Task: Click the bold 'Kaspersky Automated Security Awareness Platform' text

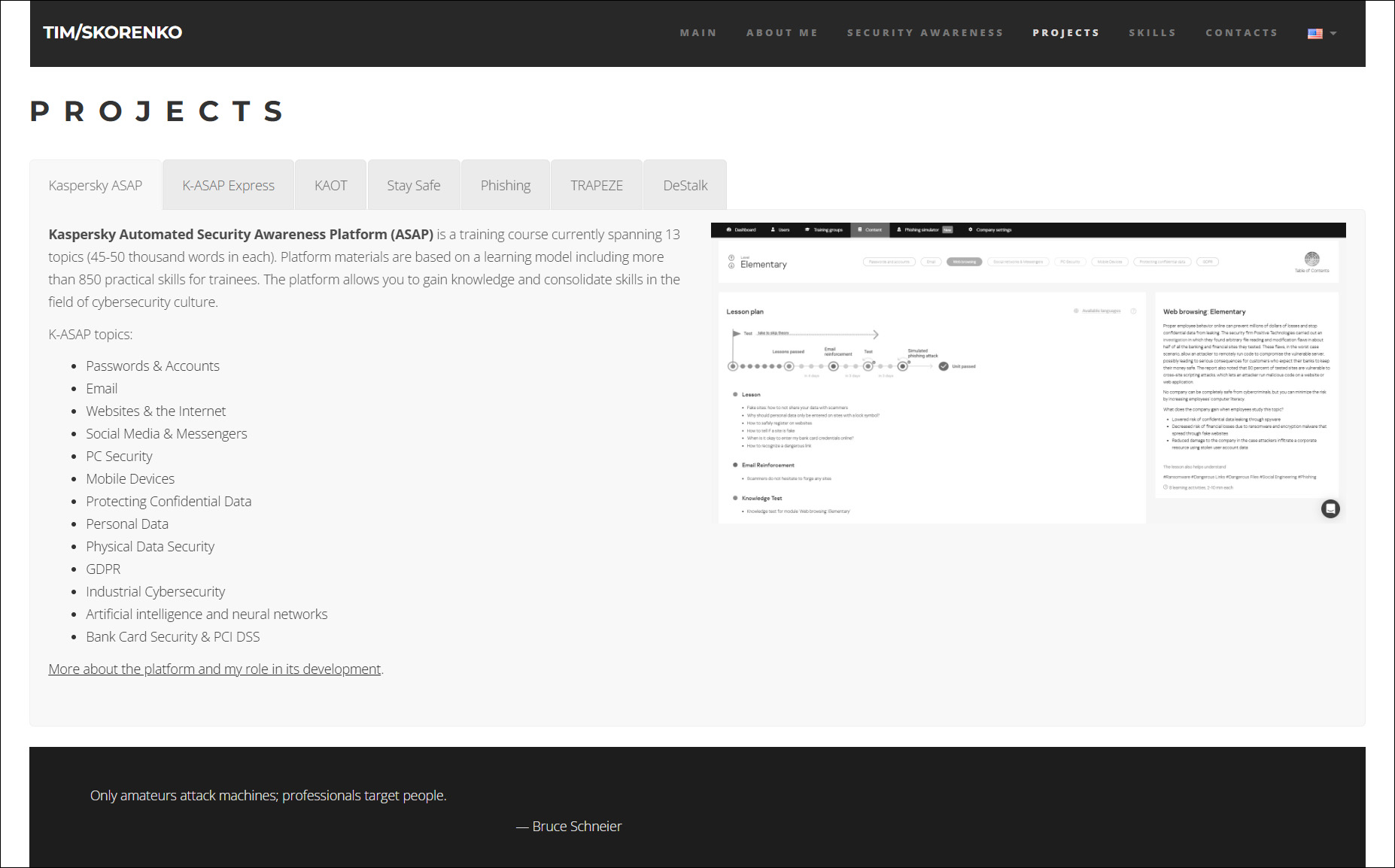Action: 241,234
